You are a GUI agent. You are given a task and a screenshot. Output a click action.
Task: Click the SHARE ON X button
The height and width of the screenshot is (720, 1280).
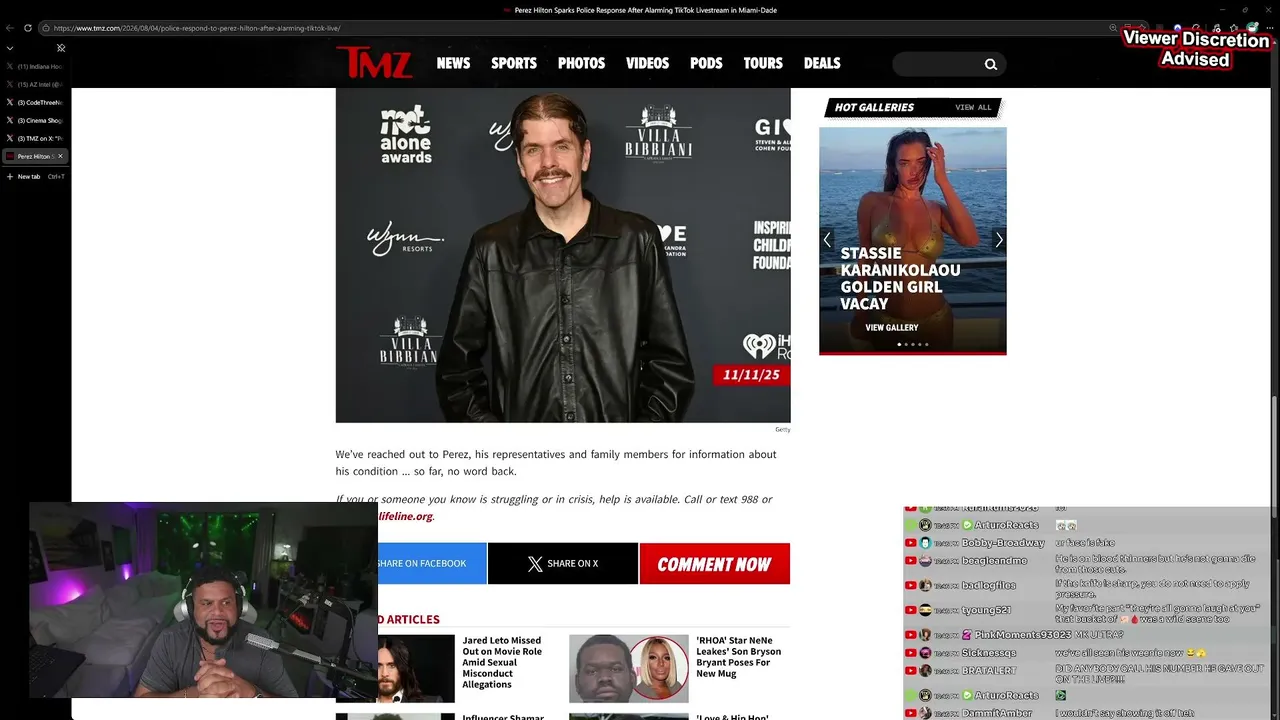tap(563, 564)
